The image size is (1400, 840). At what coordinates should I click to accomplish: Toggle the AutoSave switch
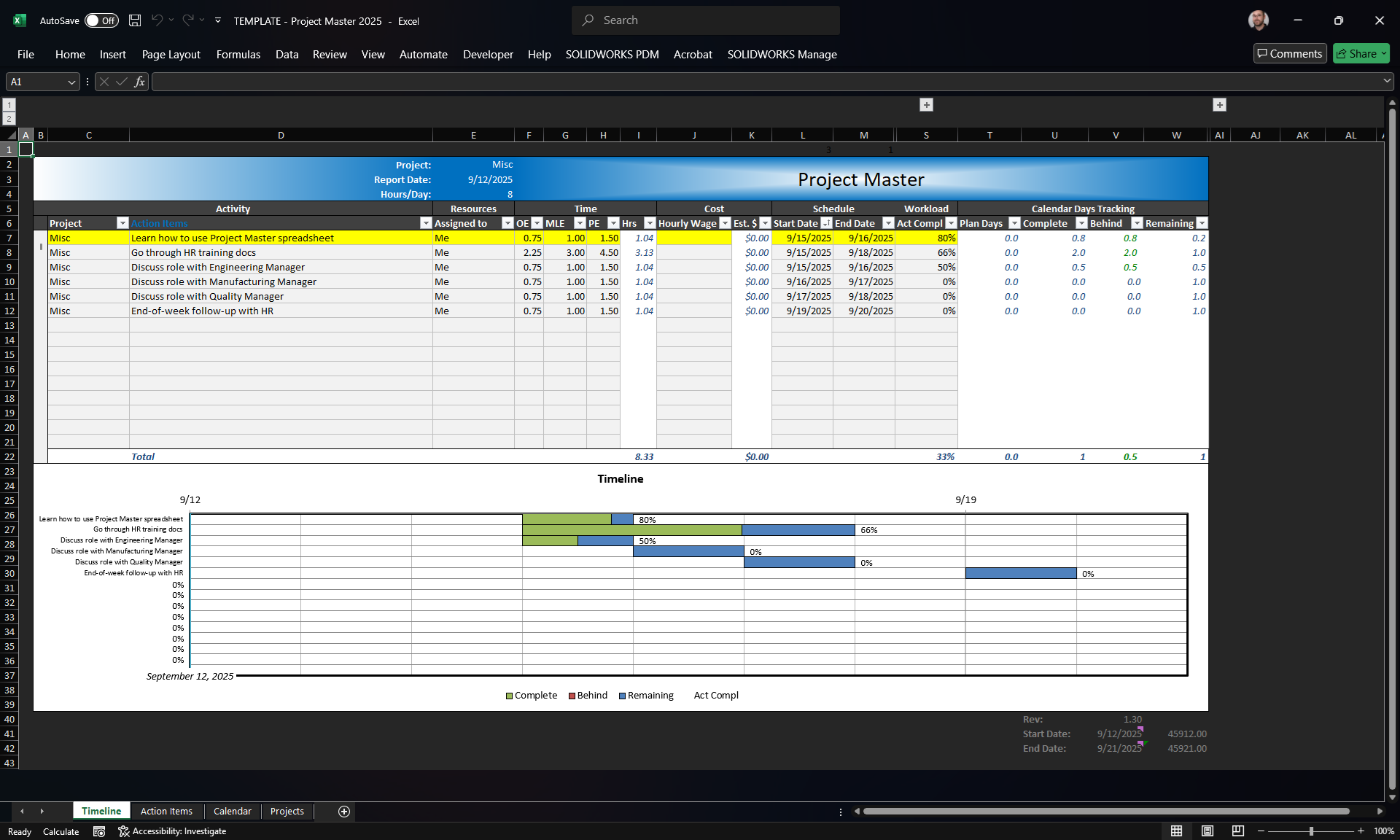101,20
